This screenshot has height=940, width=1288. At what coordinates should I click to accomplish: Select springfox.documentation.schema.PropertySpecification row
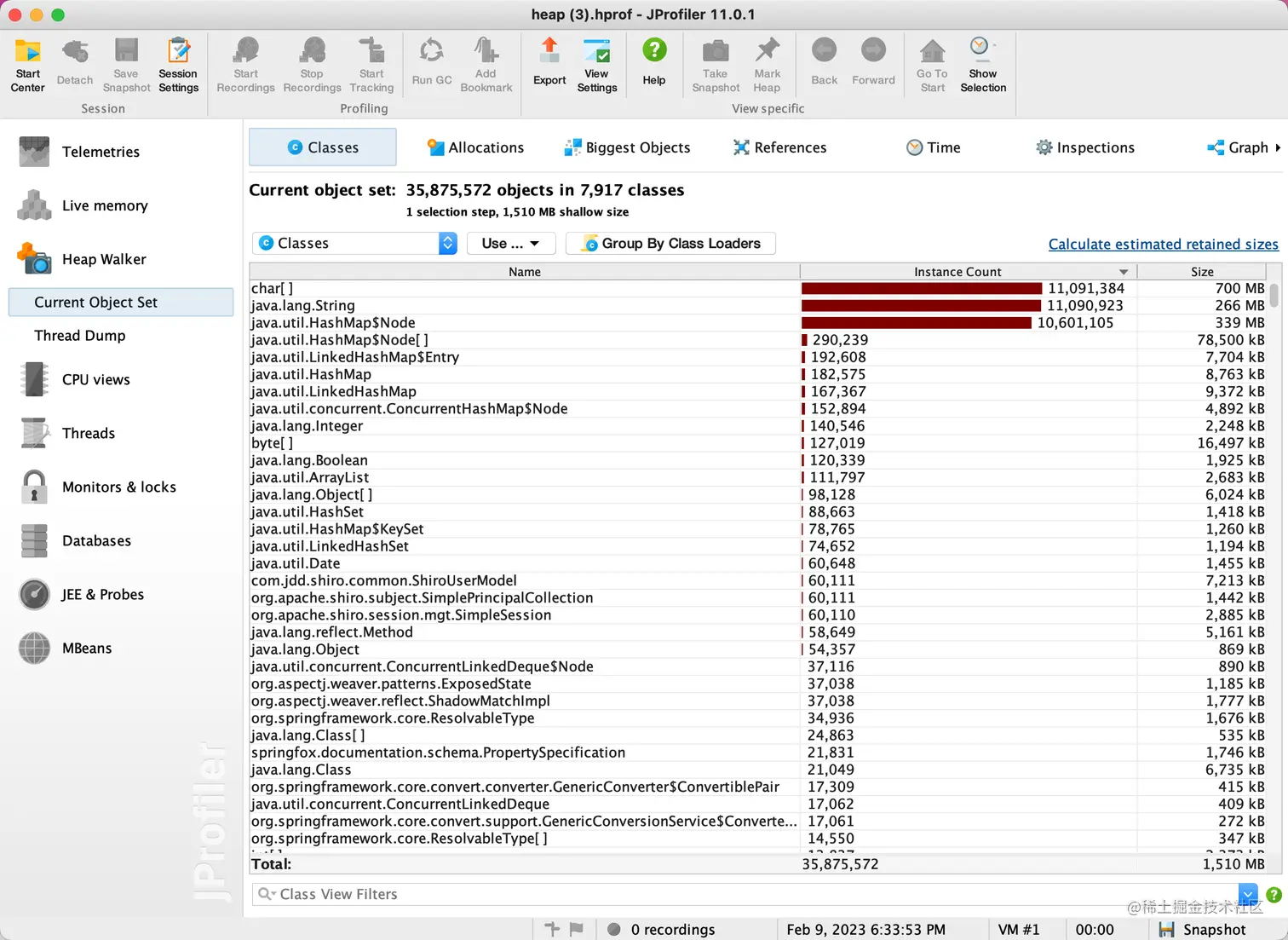[x=758, y=753]
